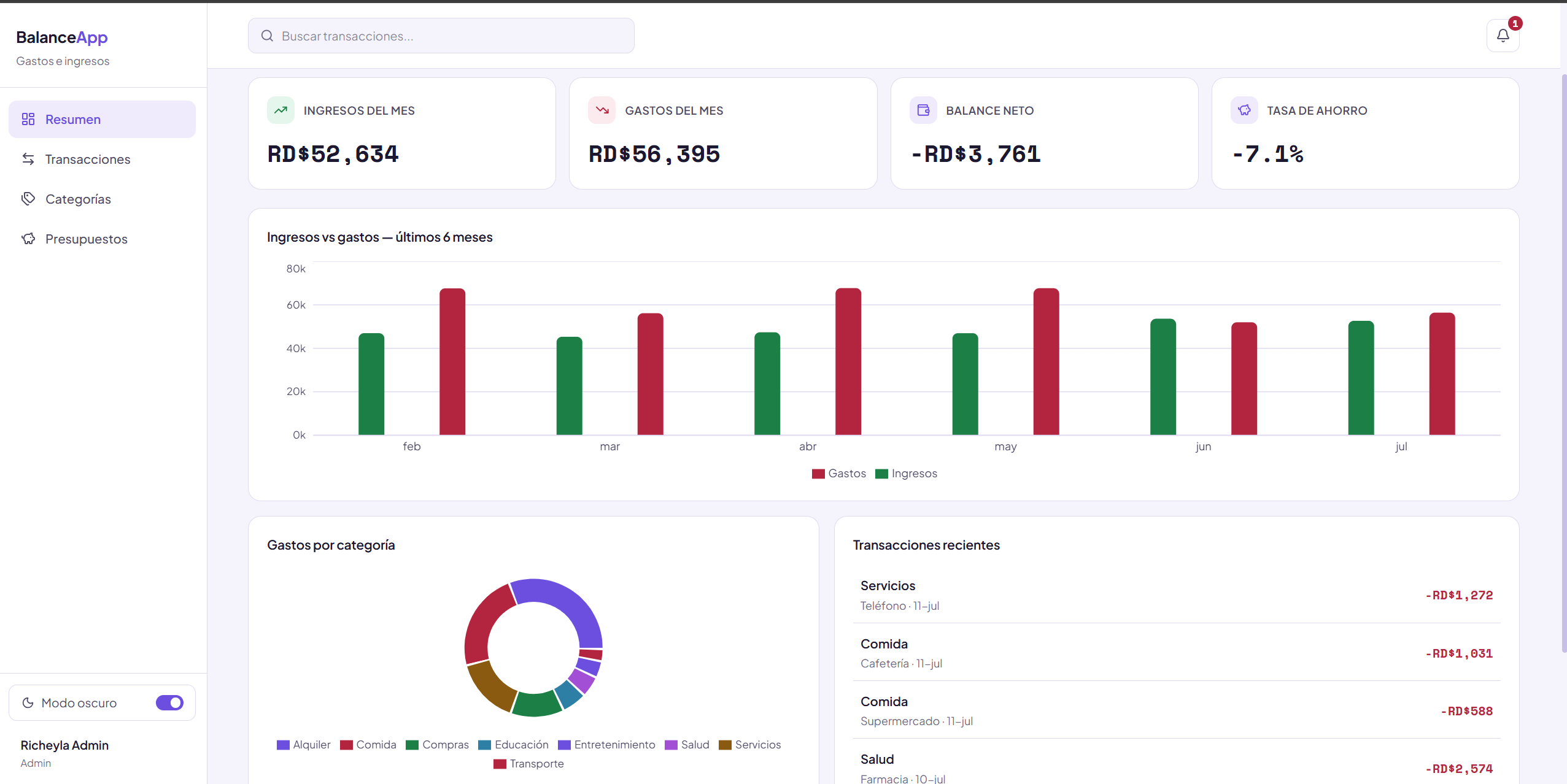Click the tag icon next to Categorías

(28, 199)
